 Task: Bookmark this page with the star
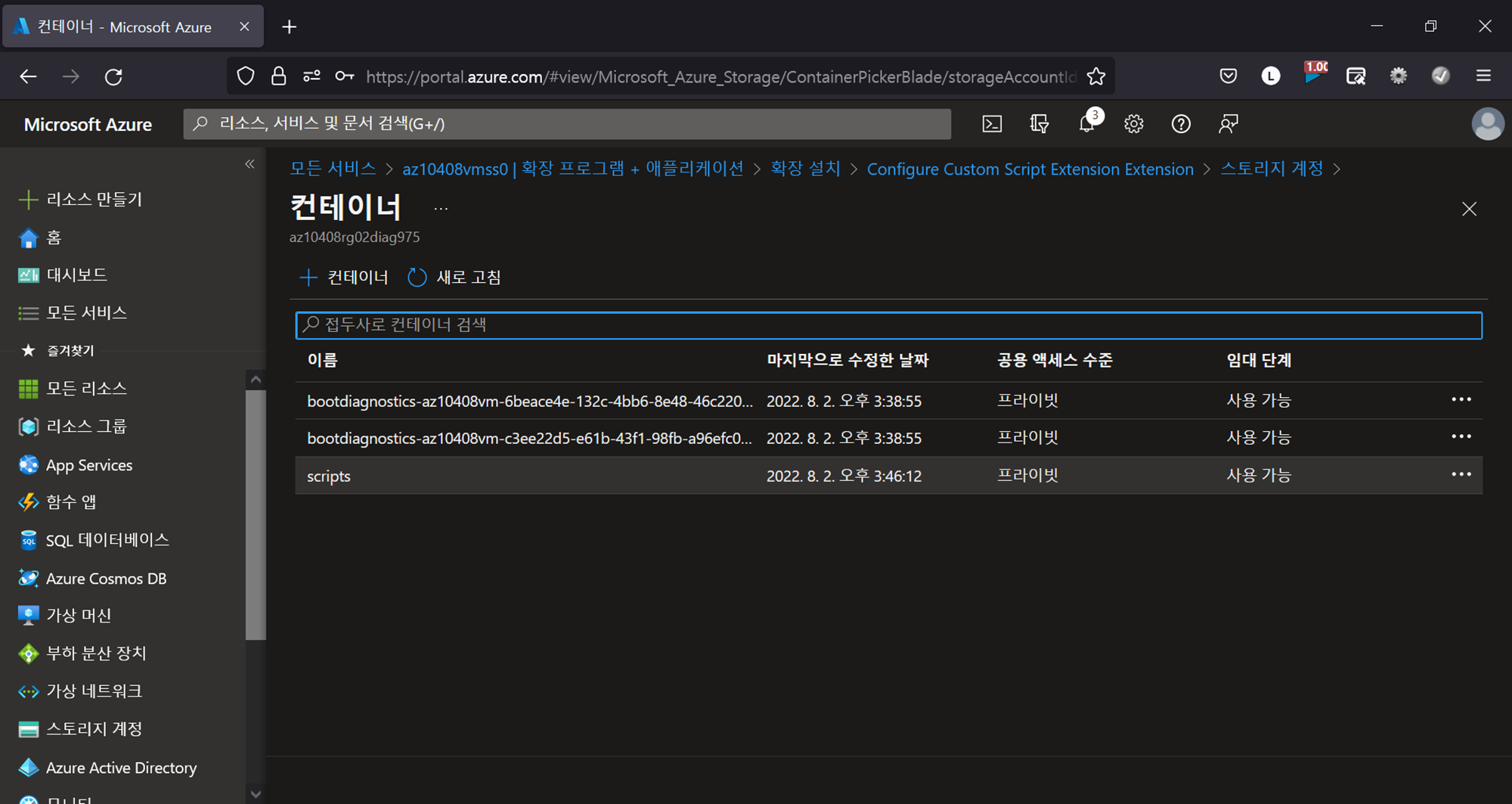coord(1096,76)
